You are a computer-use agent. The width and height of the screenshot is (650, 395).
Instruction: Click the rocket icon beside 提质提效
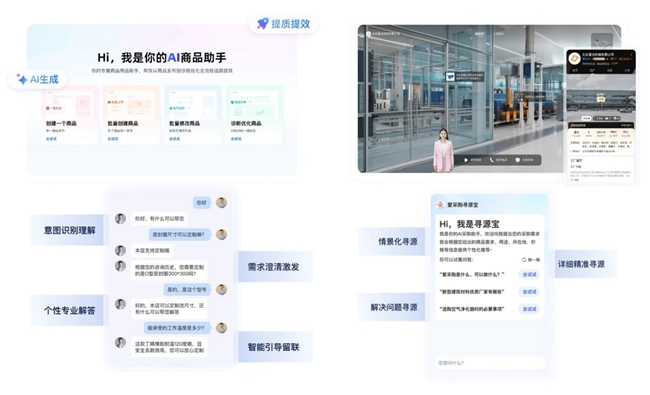tap(263, 24)
